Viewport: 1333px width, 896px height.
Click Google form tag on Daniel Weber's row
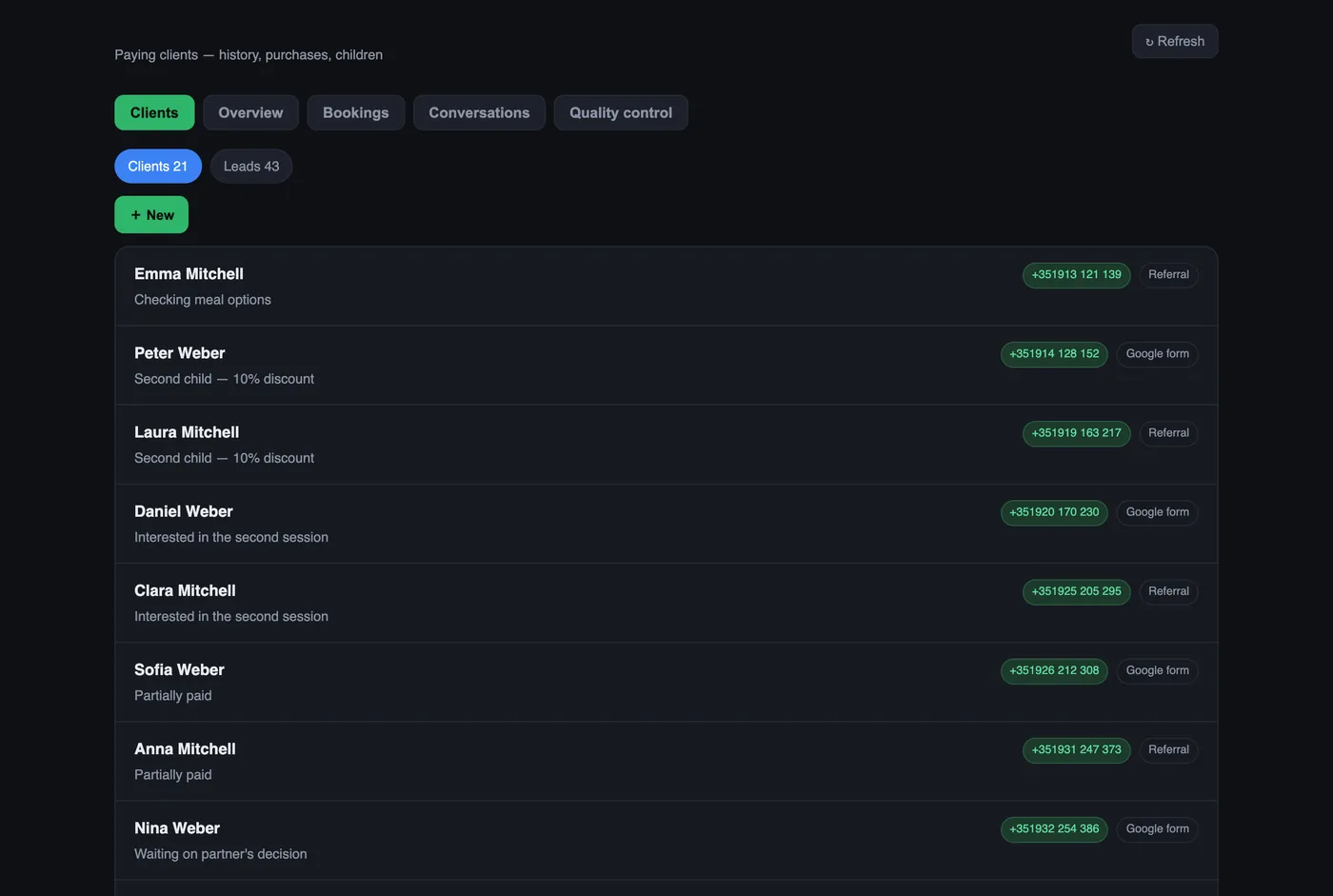coord(1157,511)
